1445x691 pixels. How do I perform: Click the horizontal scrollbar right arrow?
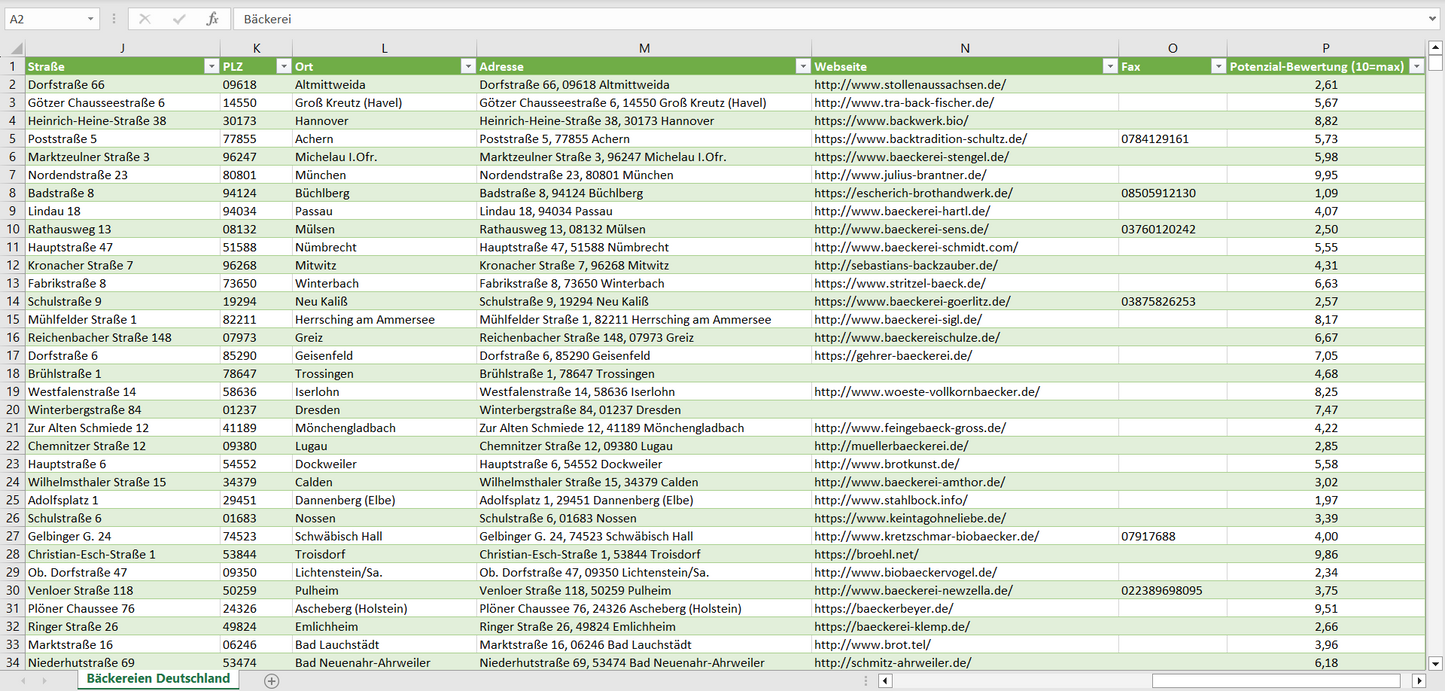(1418, 680)
